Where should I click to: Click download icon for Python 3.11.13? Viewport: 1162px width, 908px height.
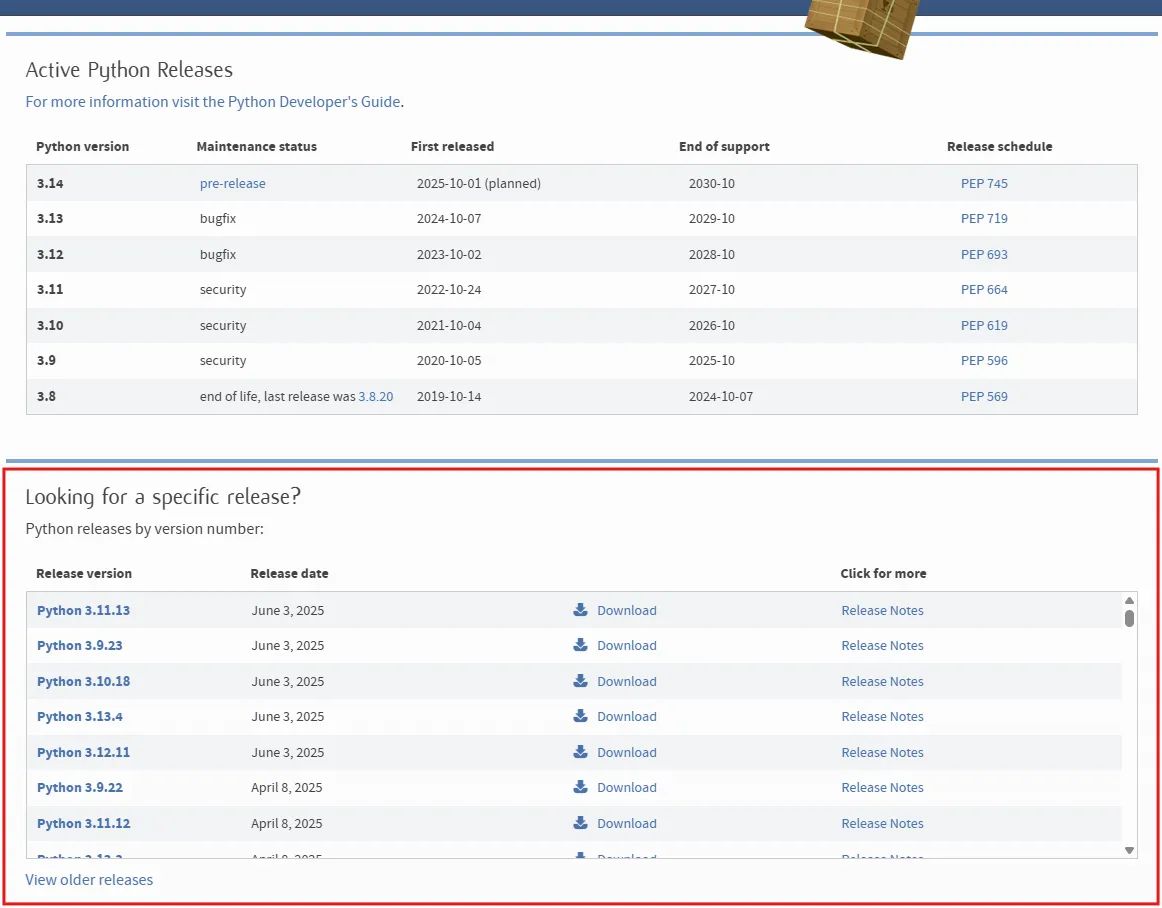580,609
